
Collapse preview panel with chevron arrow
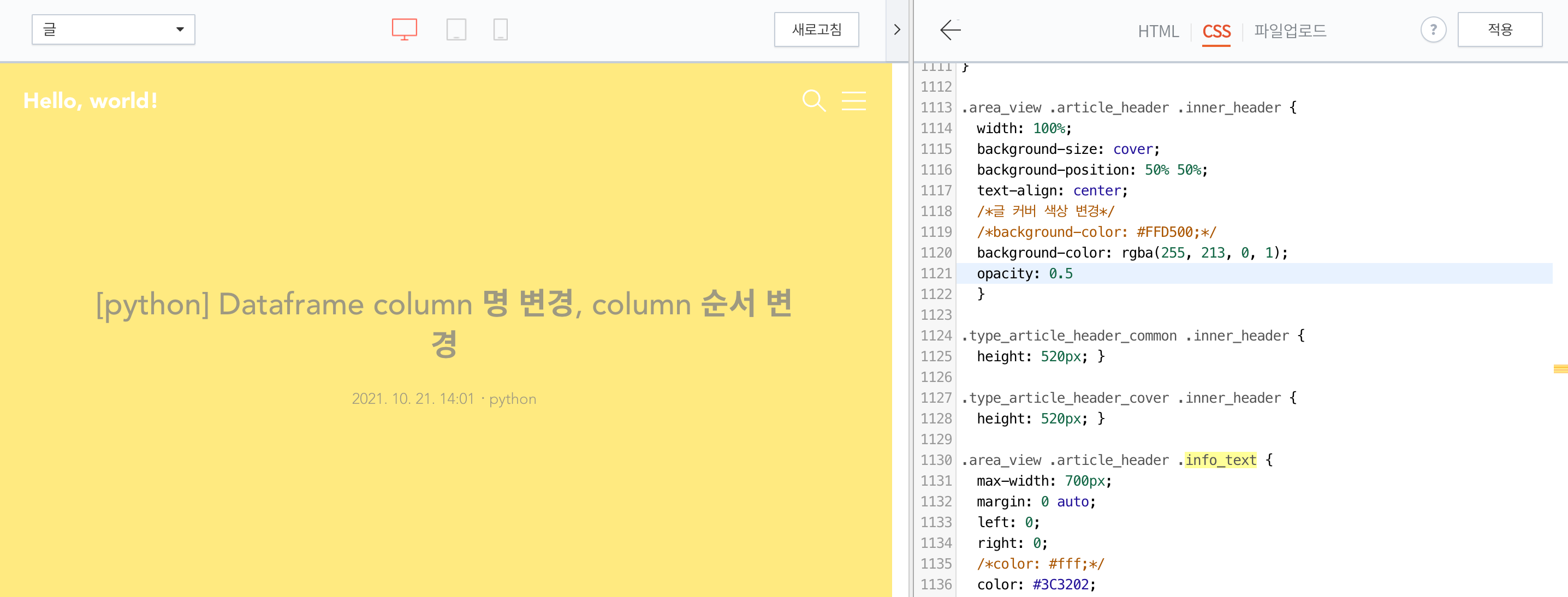(x=896, y=30)
